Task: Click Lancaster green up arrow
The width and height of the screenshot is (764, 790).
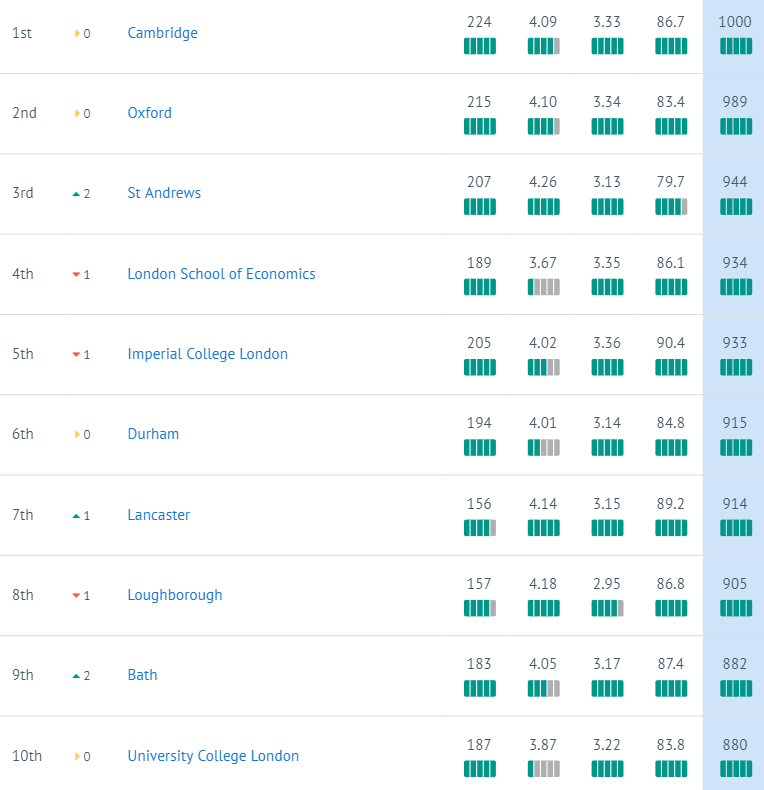Action: 76,516
